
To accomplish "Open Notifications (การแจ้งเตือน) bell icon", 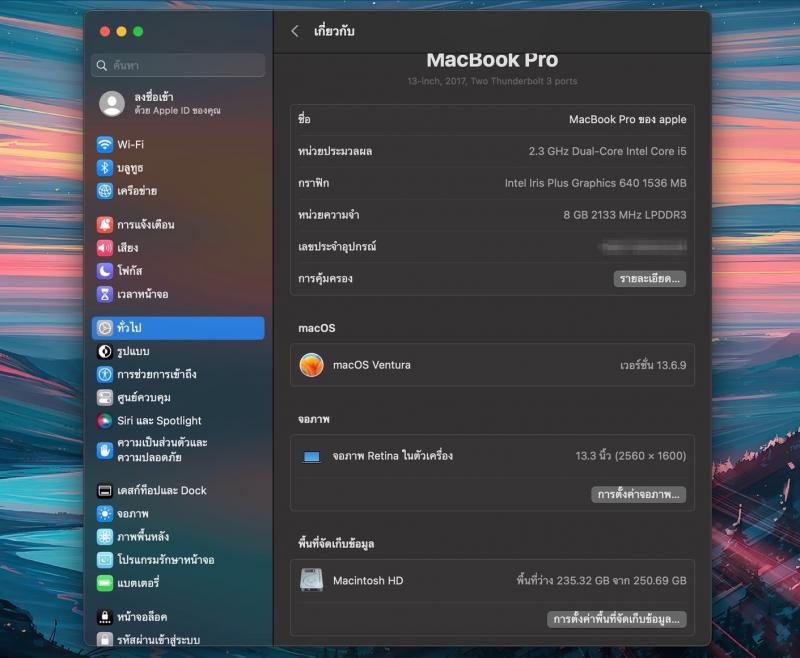I will click(105, 224).
